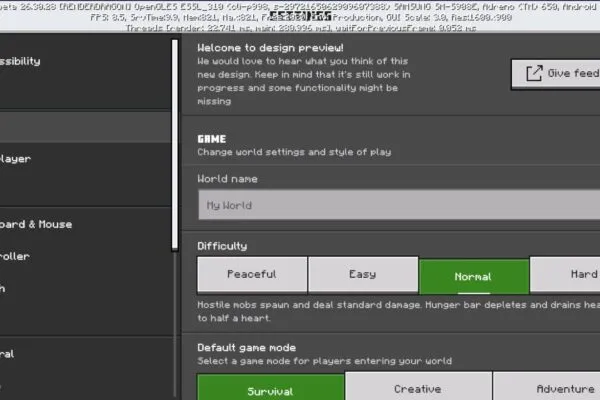Click the Hostile mobs spawn description text

tap(399, 312)
